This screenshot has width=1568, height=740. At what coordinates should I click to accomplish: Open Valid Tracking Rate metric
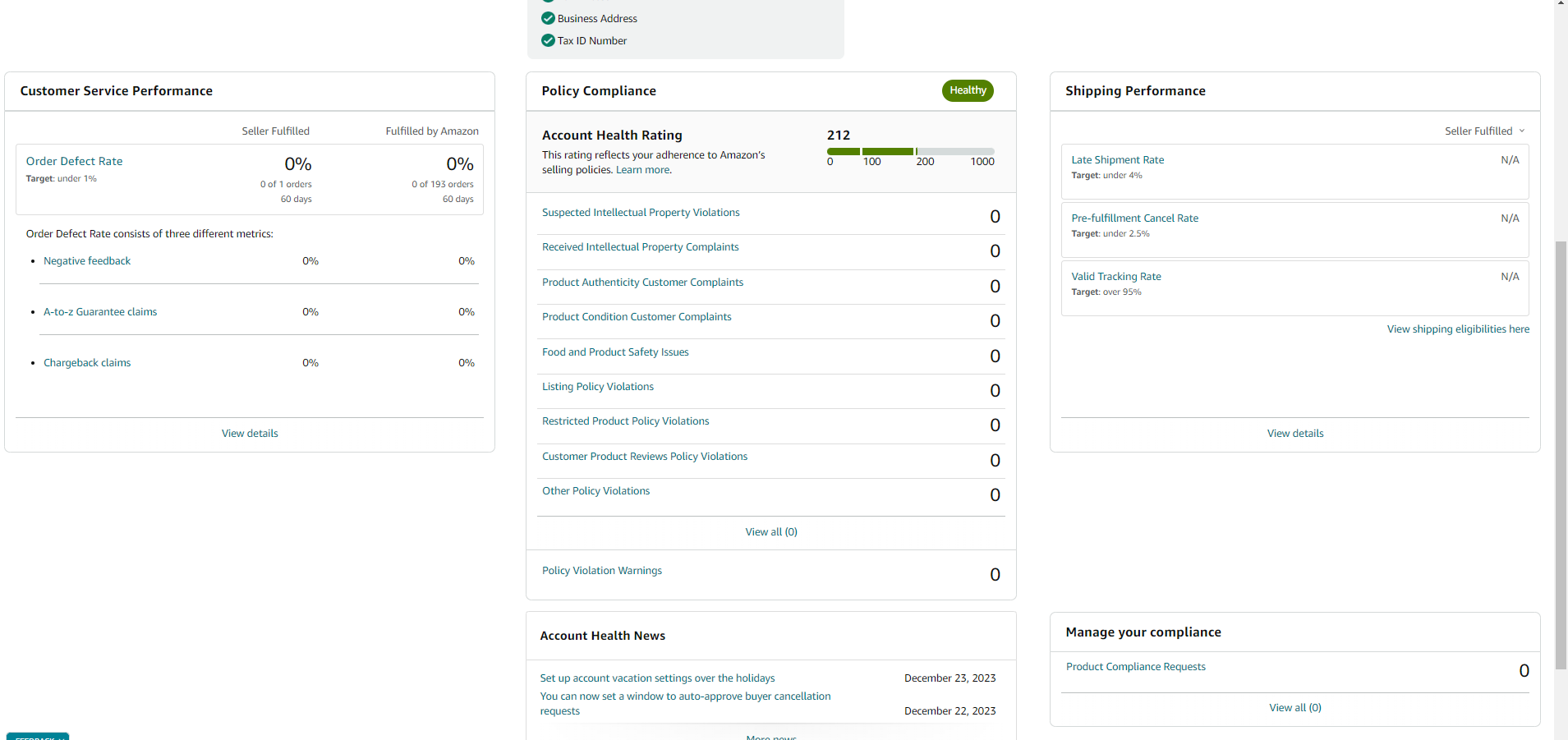coord(1116,277)
